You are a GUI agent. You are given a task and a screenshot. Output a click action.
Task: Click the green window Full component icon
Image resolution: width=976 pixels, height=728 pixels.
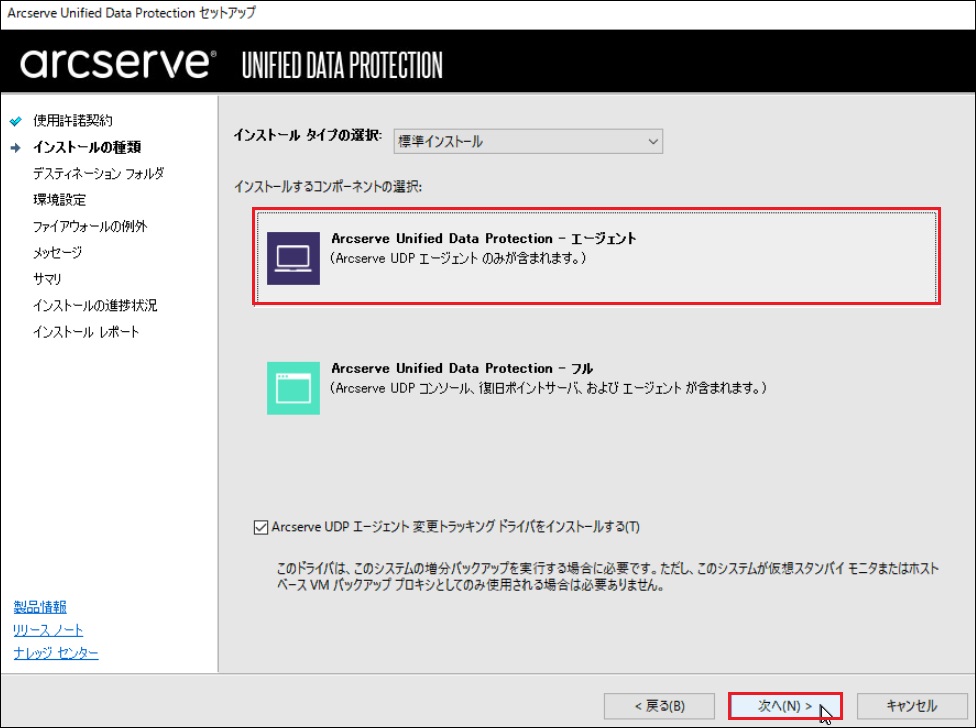click(293, 388)
